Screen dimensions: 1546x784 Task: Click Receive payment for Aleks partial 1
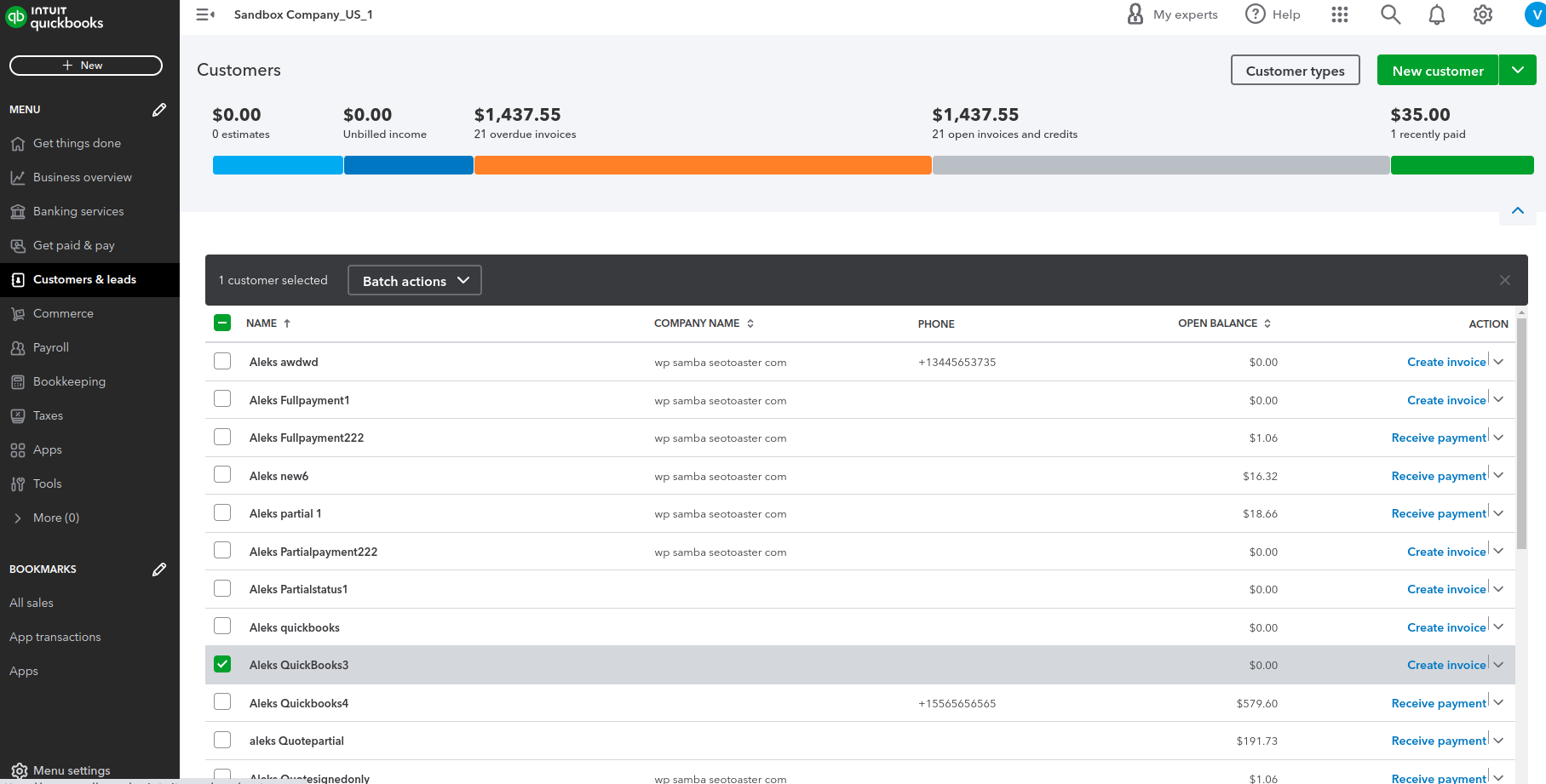[1439, 513]
